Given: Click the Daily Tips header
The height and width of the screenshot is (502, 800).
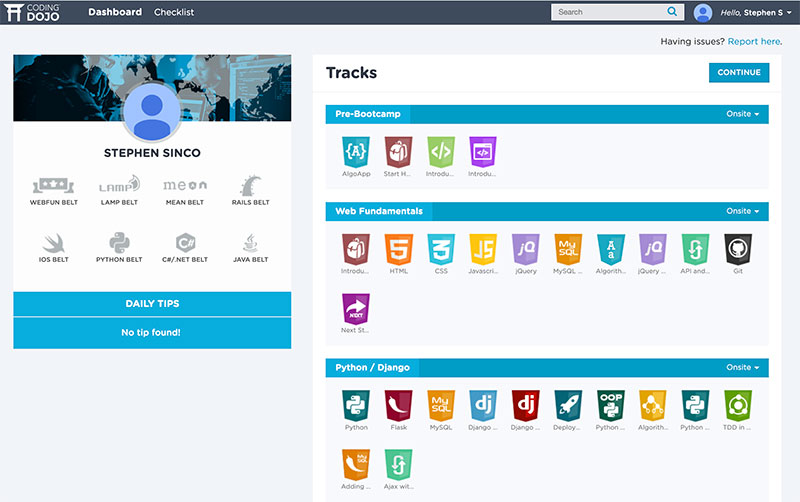Looking at the screenshot, I should coord(152,304).
